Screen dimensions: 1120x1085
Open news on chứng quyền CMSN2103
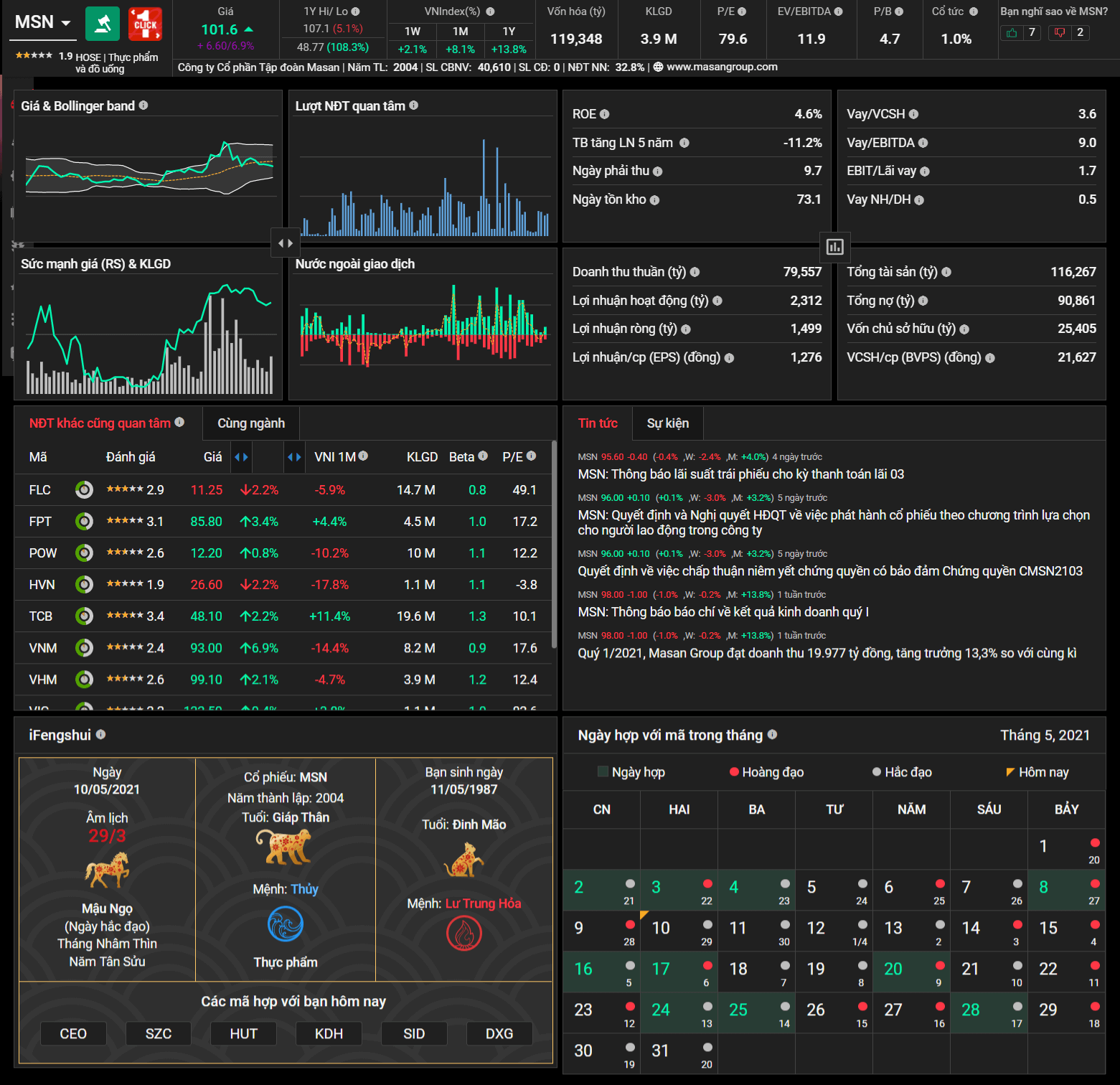coord(830,571)
